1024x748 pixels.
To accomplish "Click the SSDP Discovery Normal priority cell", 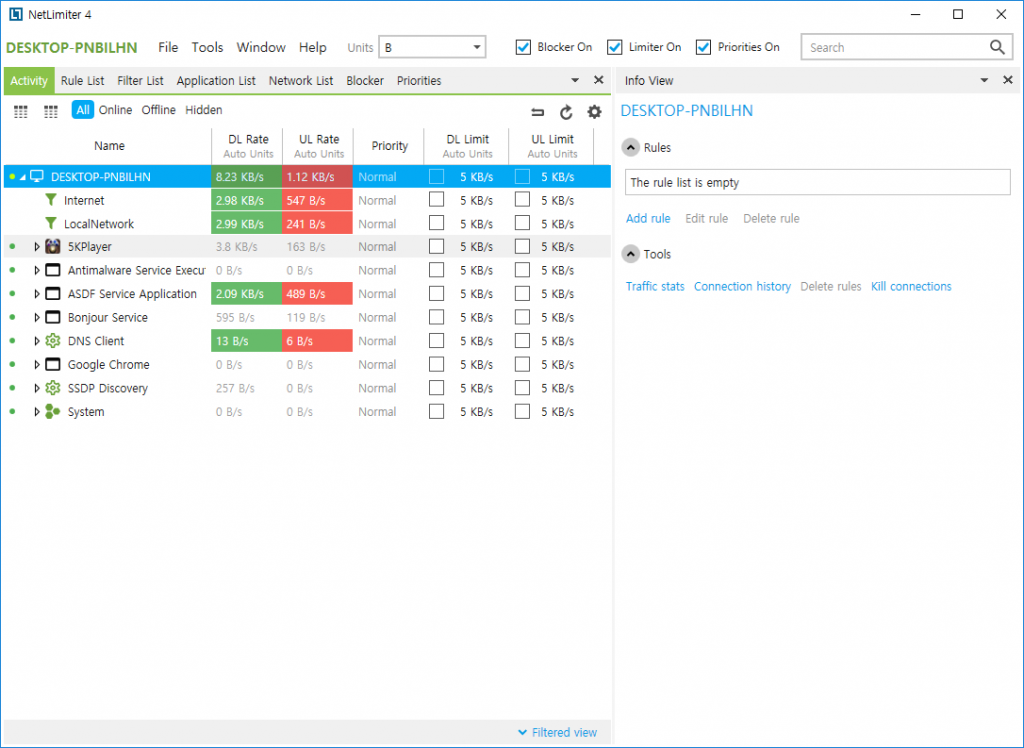I will click(x=377, y=388).
